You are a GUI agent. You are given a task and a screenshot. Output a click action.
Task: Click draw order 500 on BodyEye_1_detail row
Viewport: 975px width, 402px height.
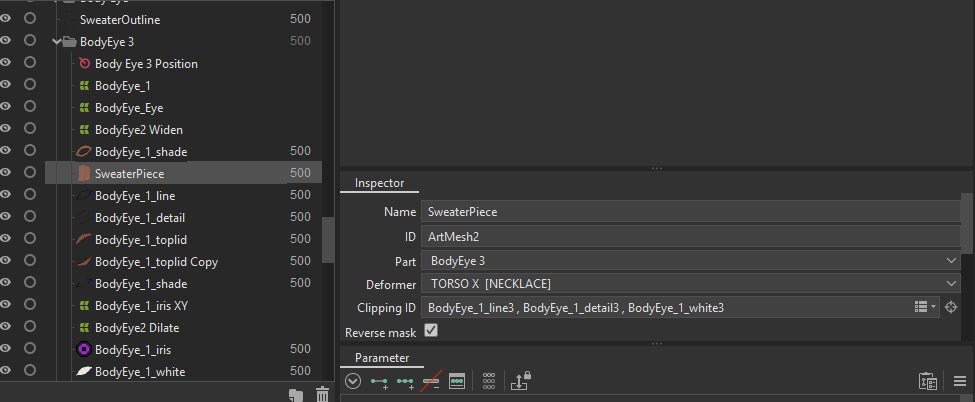click(x=300, y=217)
